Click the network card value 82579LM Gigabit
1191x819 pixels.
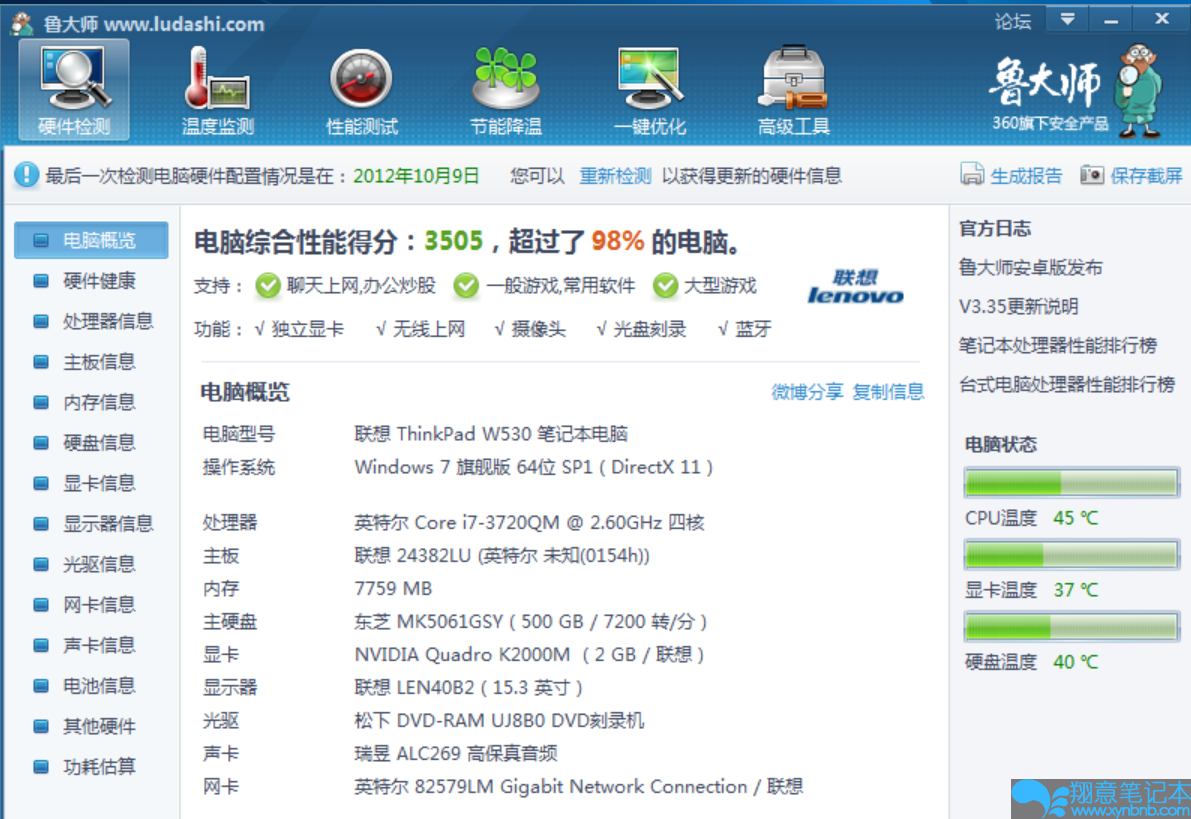coord(579,787)
